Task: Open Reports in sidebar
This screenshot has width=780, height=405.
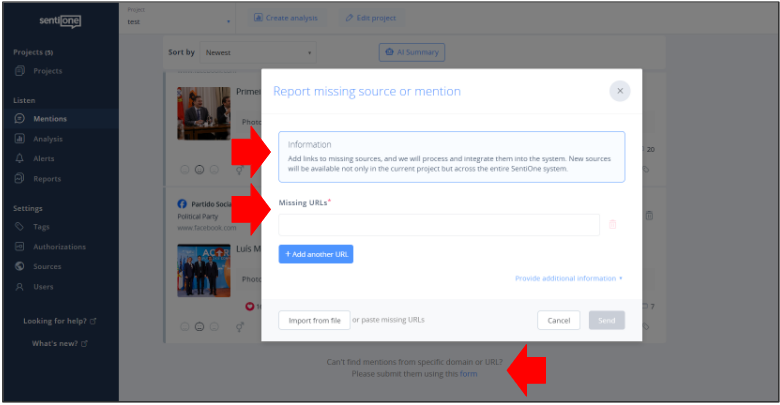Action: (x=47, y=179)
